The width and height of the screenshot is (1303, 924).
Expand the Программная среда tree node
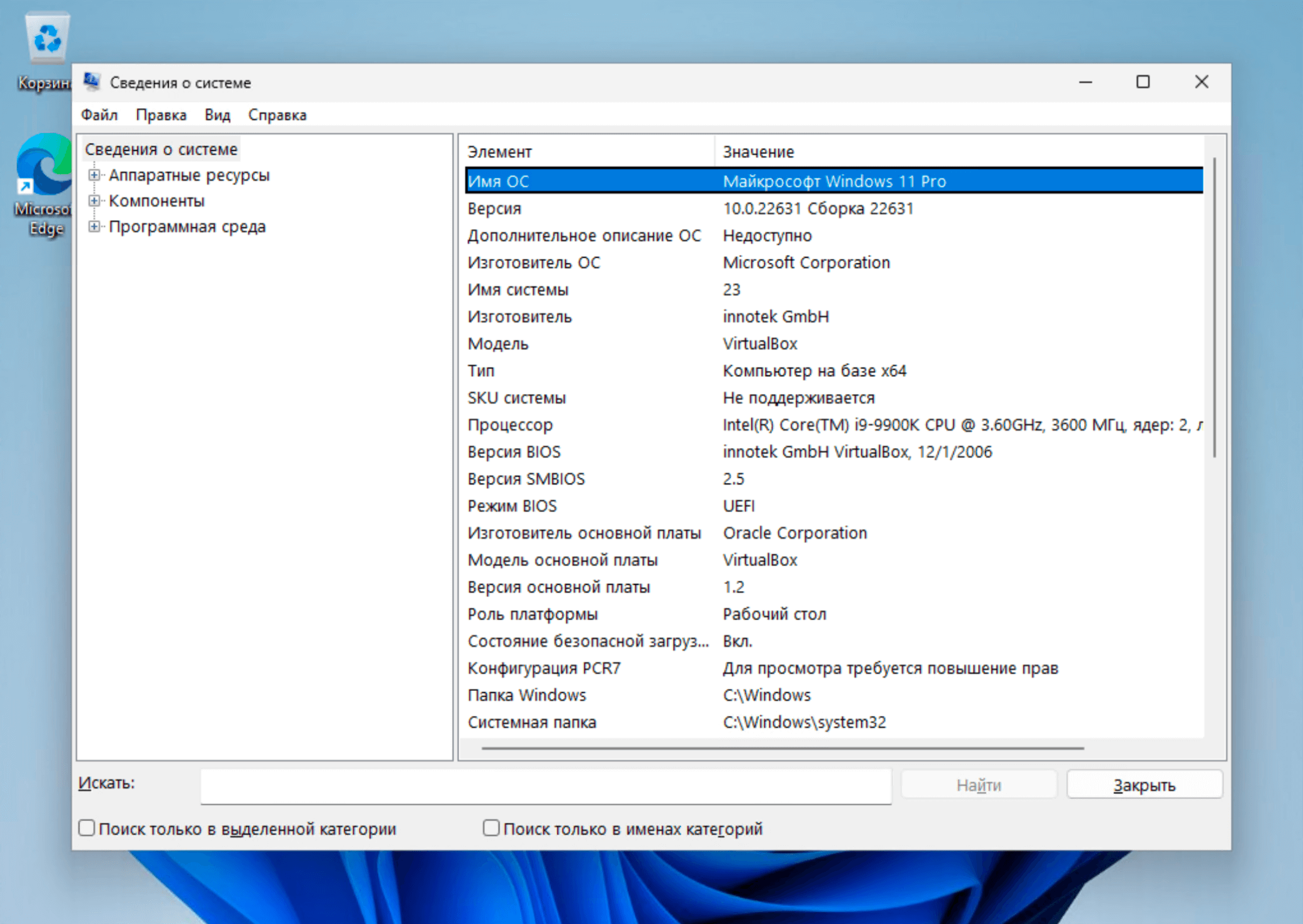click(93, 226)
